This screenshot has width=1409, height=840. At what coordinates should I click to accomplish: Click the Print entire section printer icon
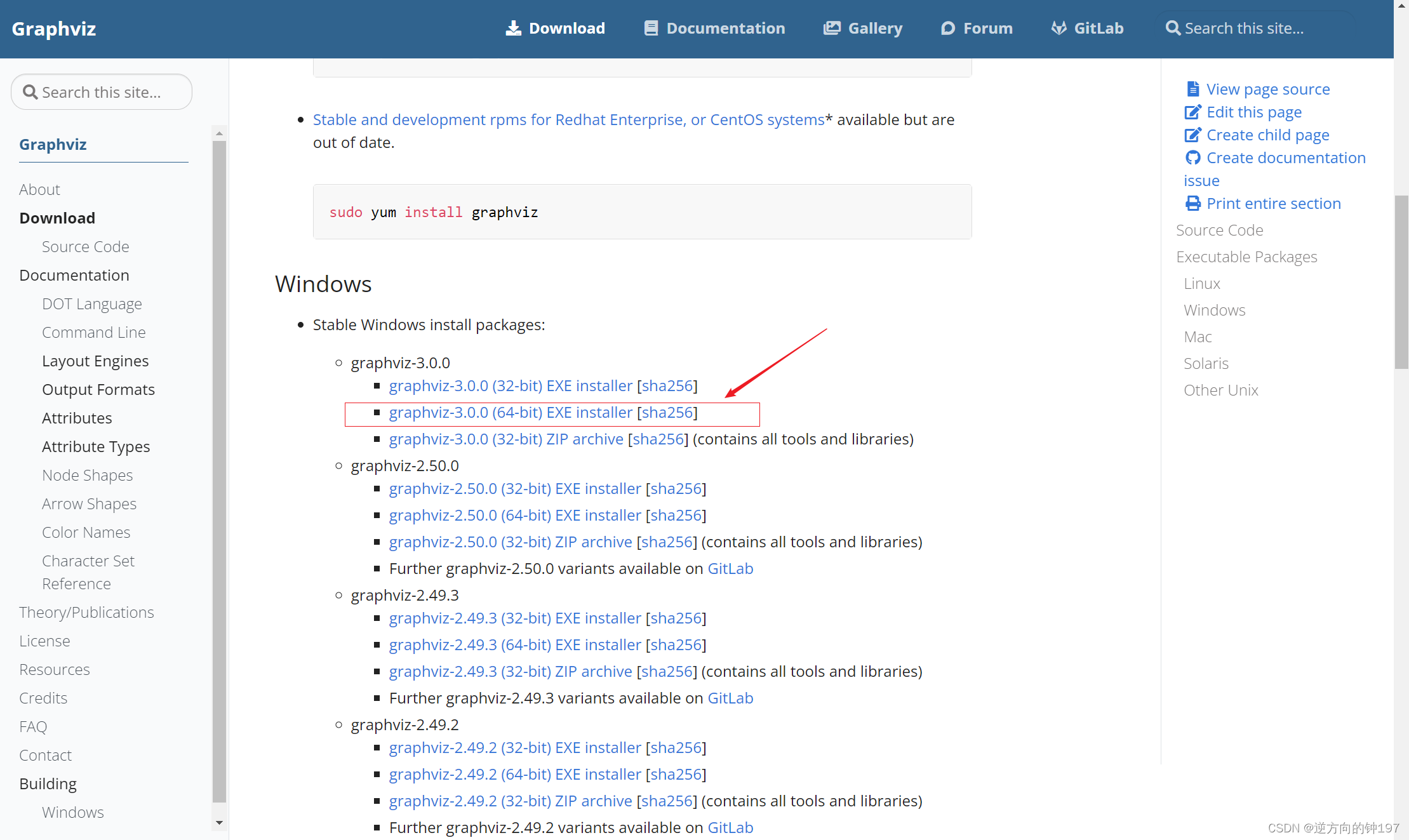click(x=1193, y=203)
